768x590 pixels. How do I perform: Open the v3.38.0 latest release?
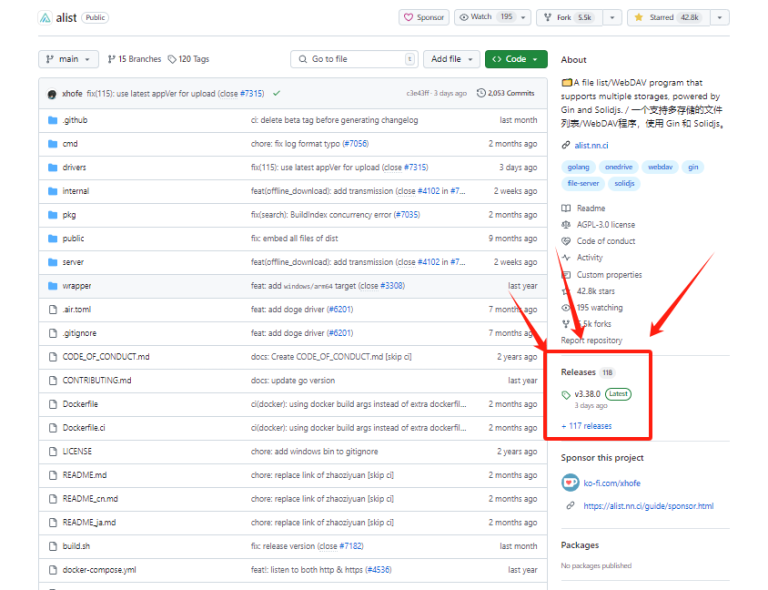click(x=587, y=394)
